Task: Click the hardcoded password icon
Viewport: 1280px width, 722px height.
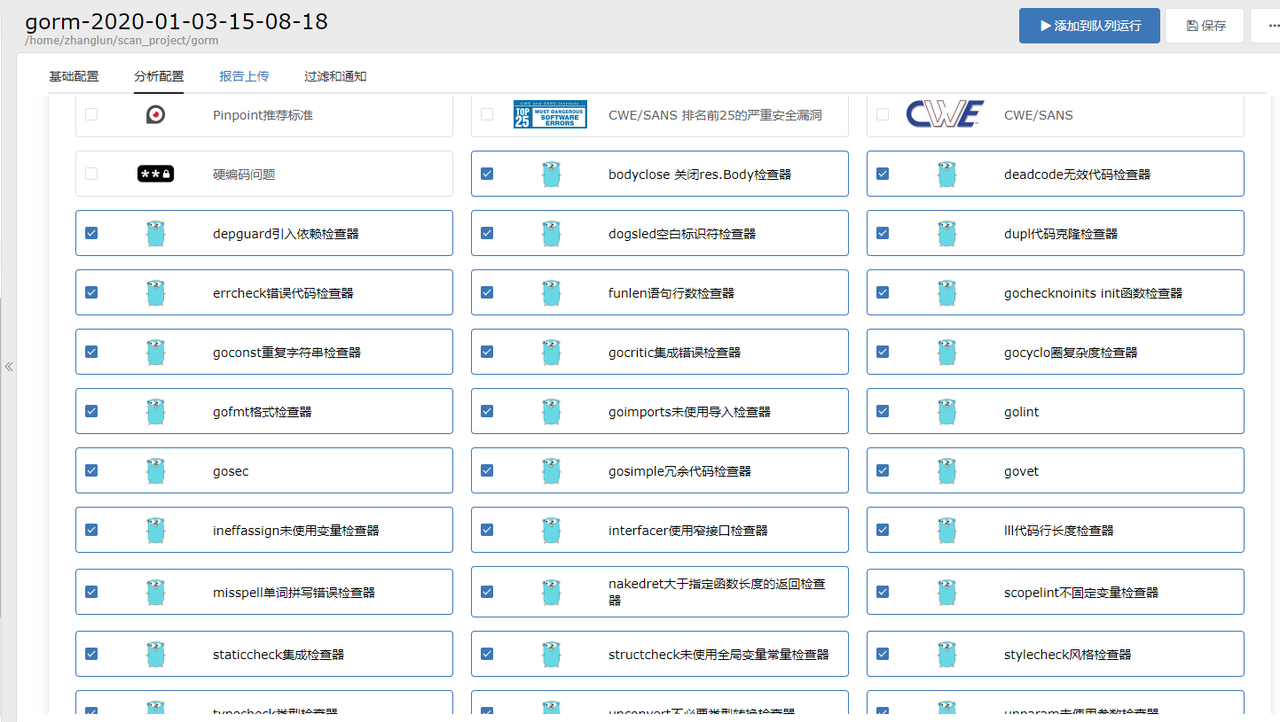Action: (155, 174)
